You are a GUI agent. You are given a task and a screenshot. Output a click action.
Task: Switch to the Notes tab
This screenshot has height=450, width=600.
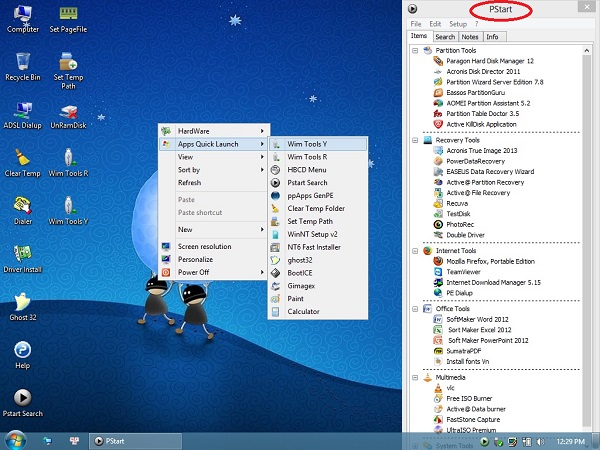(x=470, y=37)
